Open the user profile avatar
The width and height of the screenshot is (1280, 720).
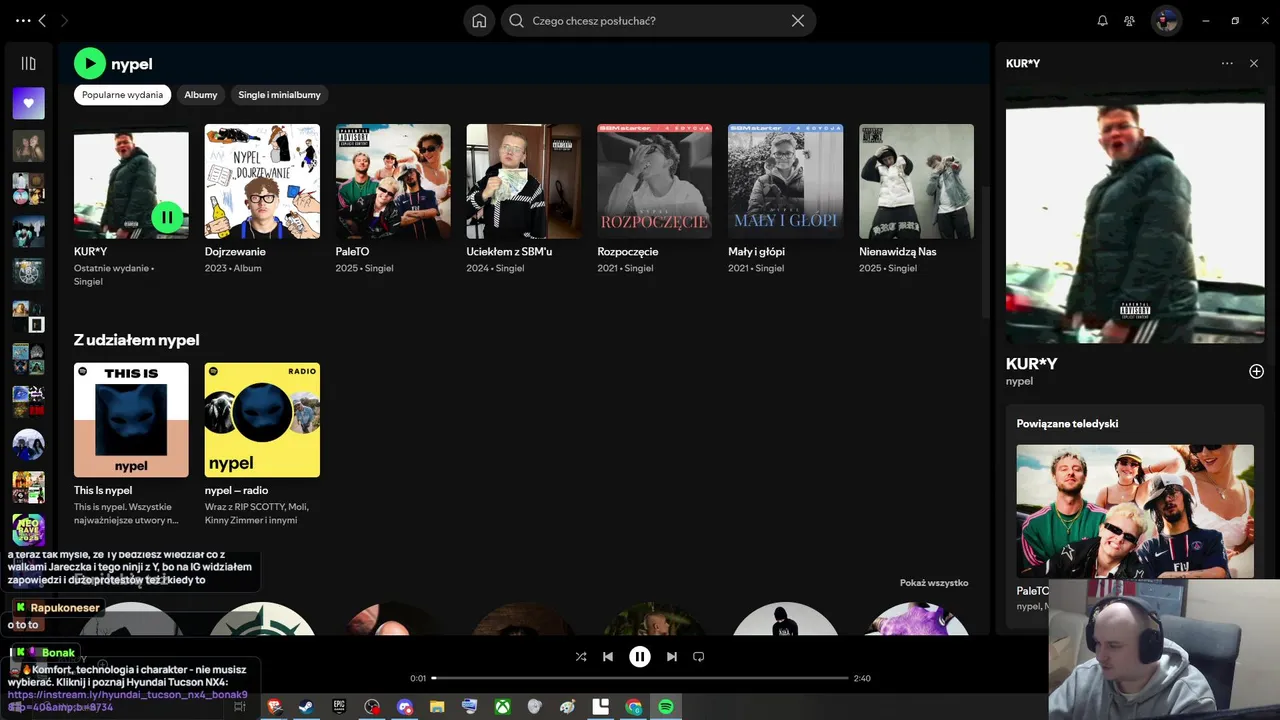(x=1166, y=21)
